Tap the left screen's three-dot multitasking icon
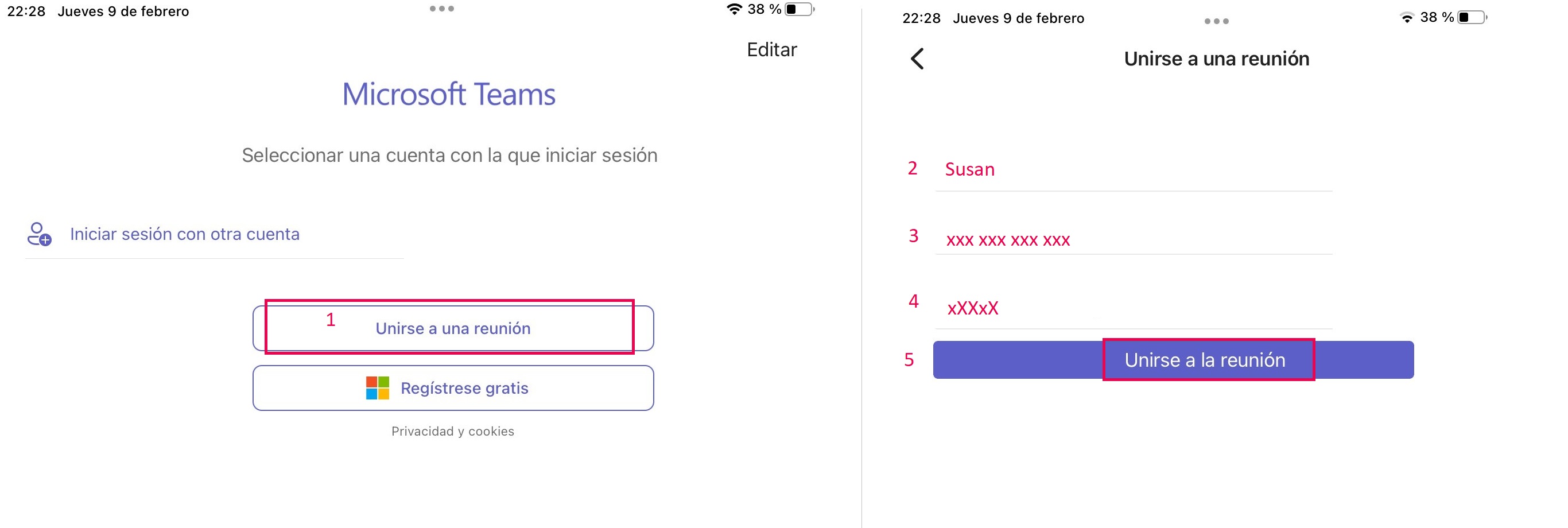 (441, 9)
